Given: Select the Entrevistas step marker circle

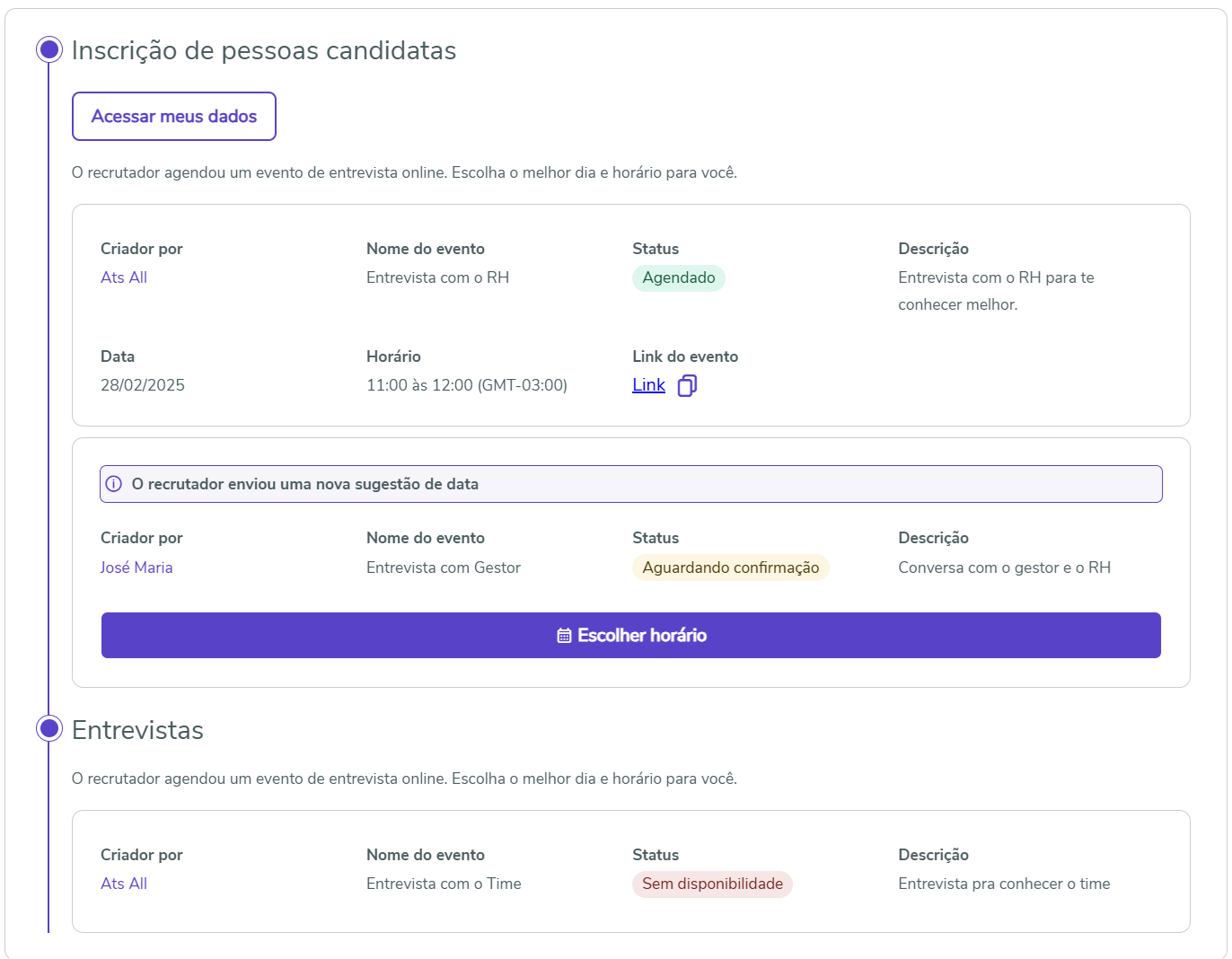Looking at the screenshot, I should pos(49,728).
